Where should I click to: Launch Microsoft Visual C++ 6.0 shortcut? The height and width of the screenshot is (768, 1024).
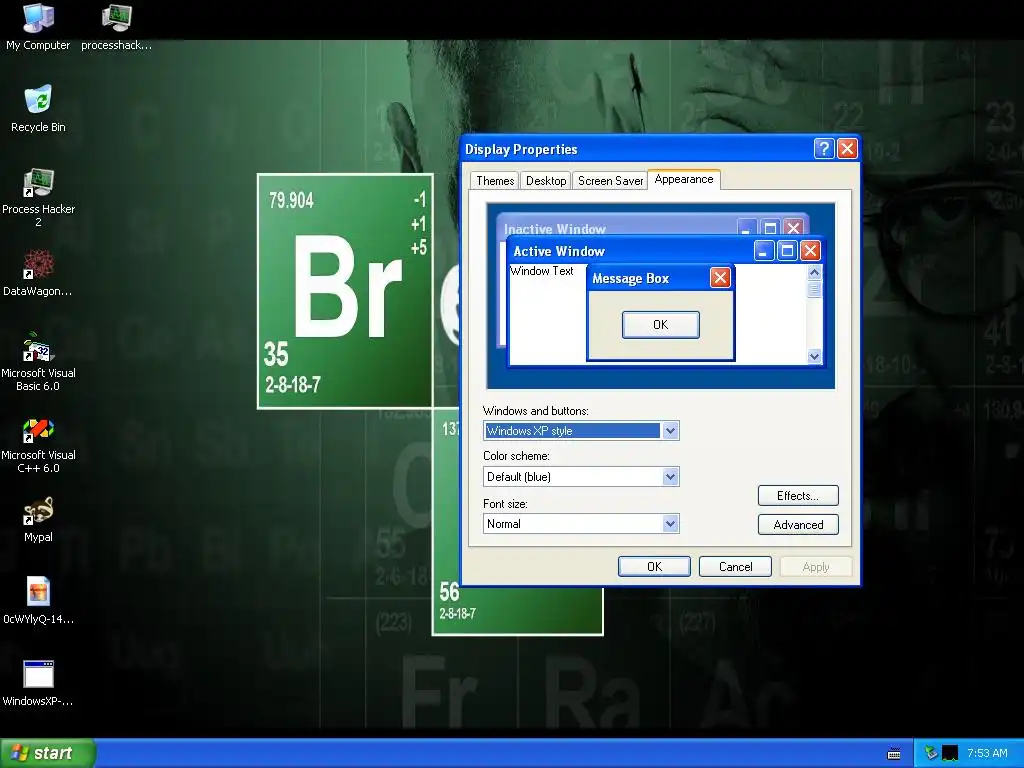tap(38, 444)
